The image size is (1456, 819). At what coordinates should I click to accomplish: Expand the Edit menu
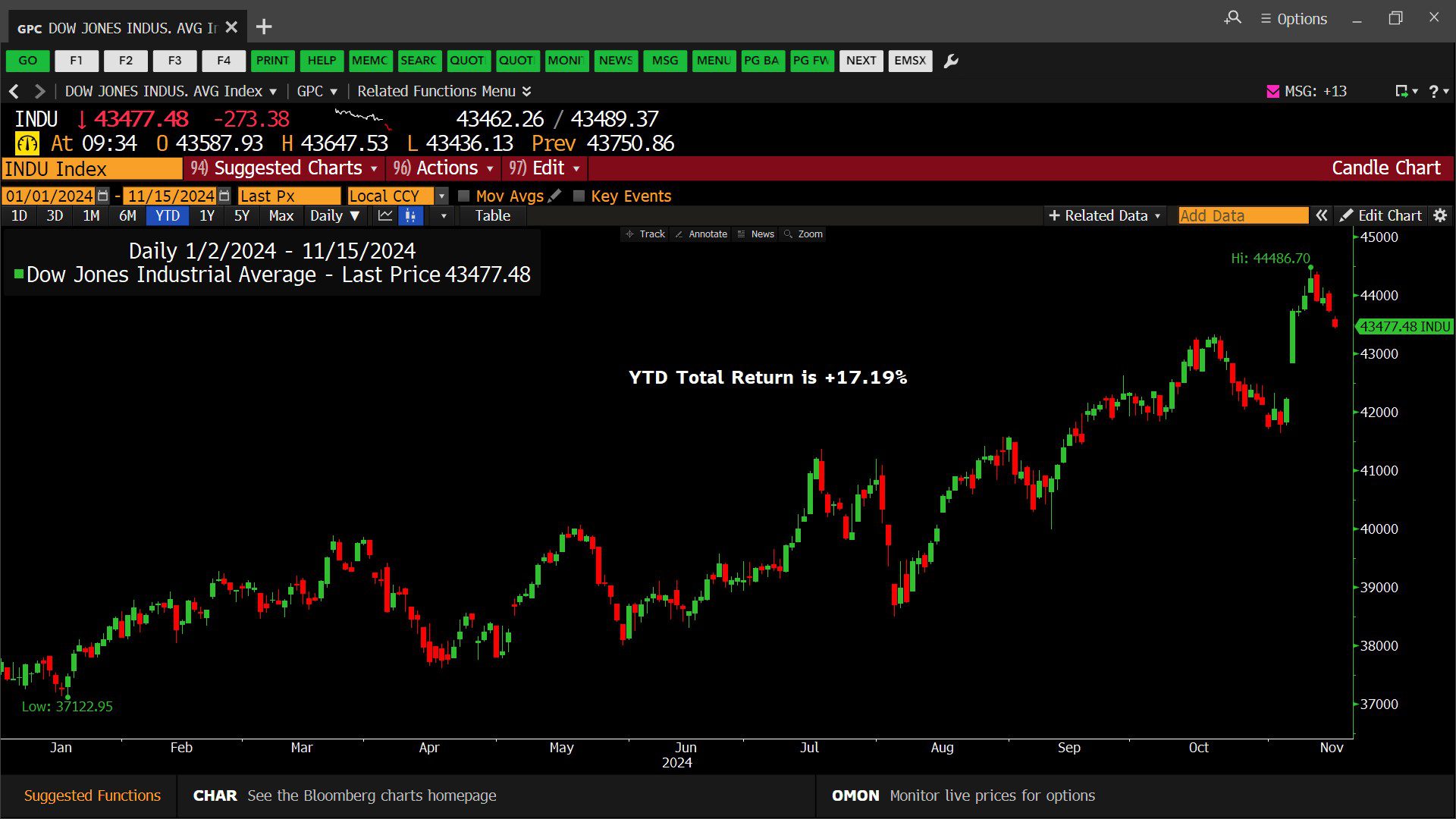(544, 168)
